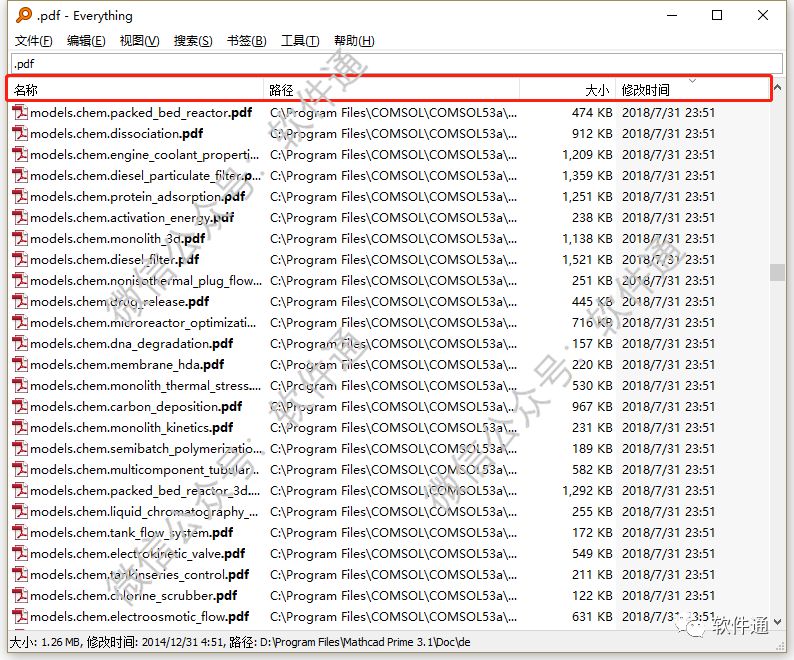Click the 122 KB size cell
The width and height of the screenshot is (794, 660).
592,596
